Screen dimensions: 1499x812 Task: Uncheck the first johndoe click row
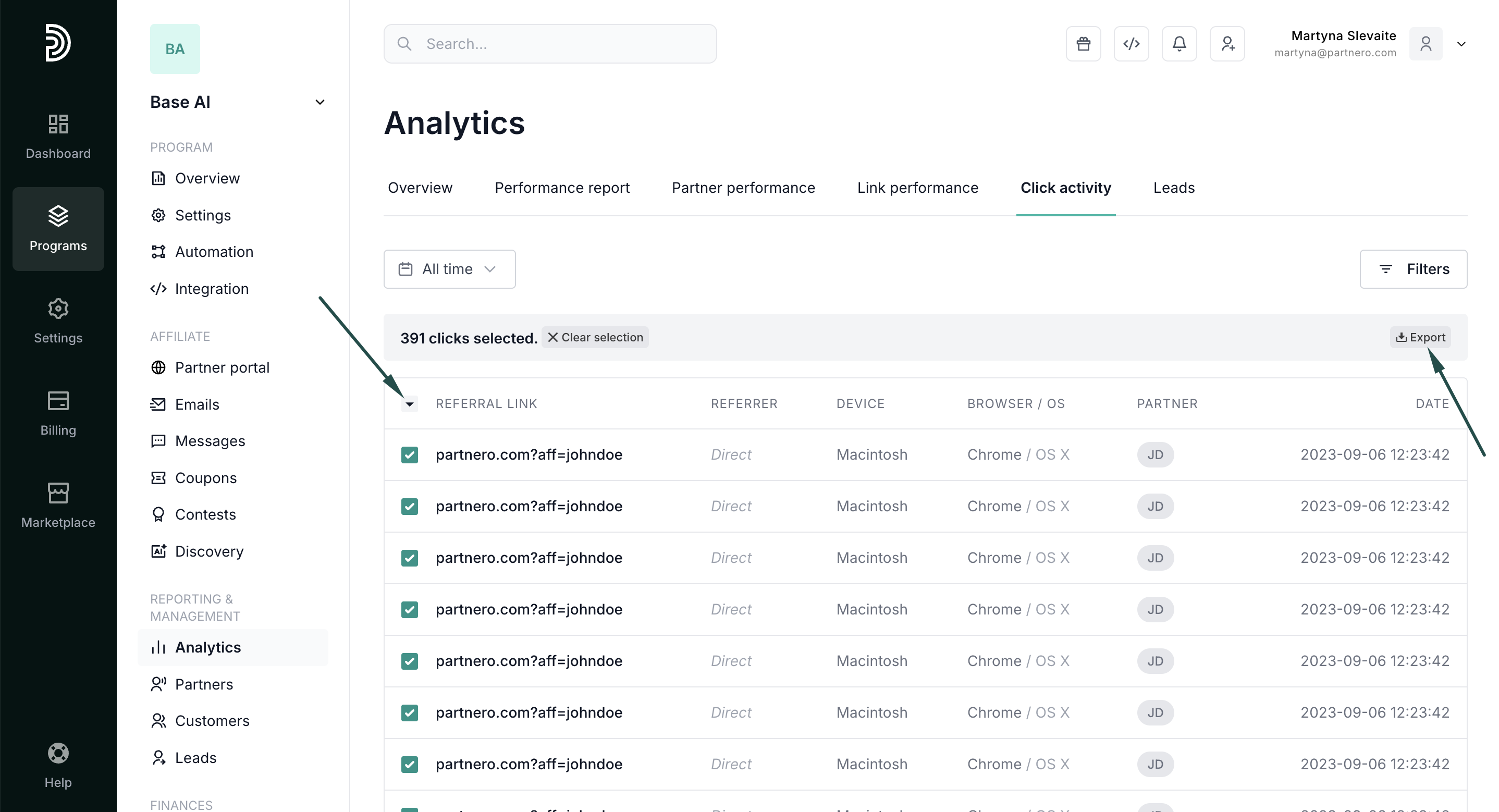pyautogui.click(x=410, y=454)
